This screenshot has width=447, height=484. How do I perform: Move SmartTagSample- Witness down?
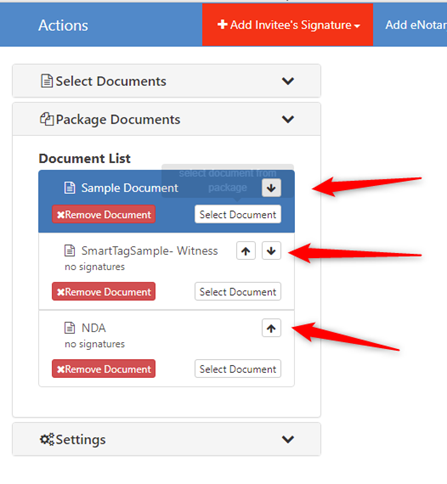pyautogui.click(x=271, y=251)
